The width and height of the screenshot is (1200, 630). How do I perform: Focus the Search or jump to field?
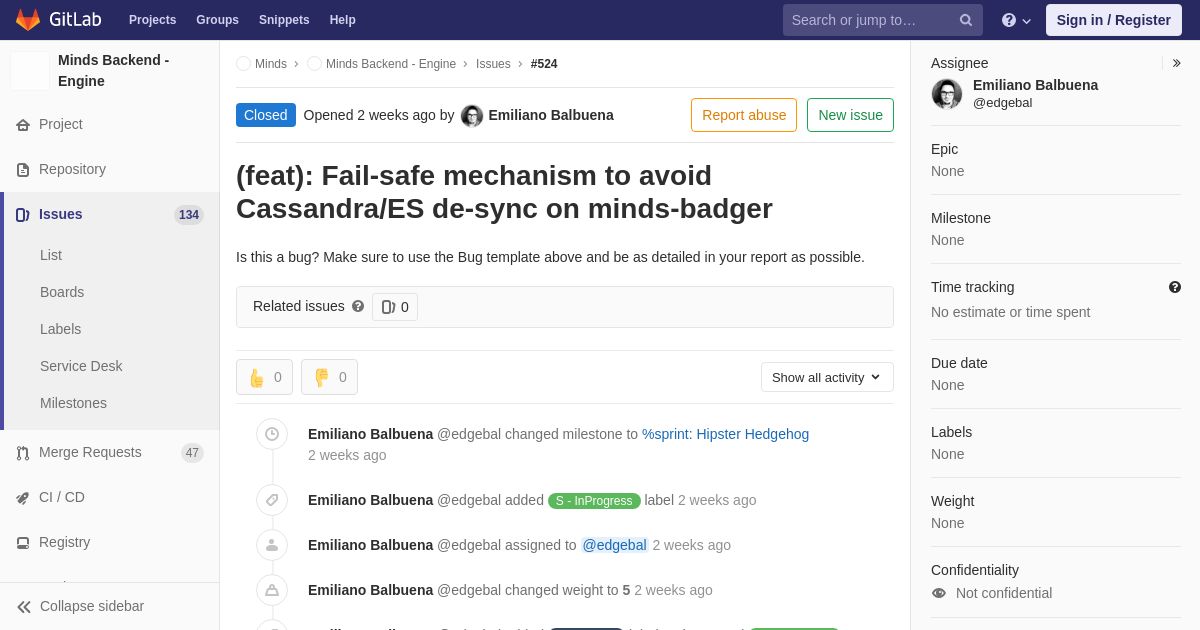click(870, 20)
